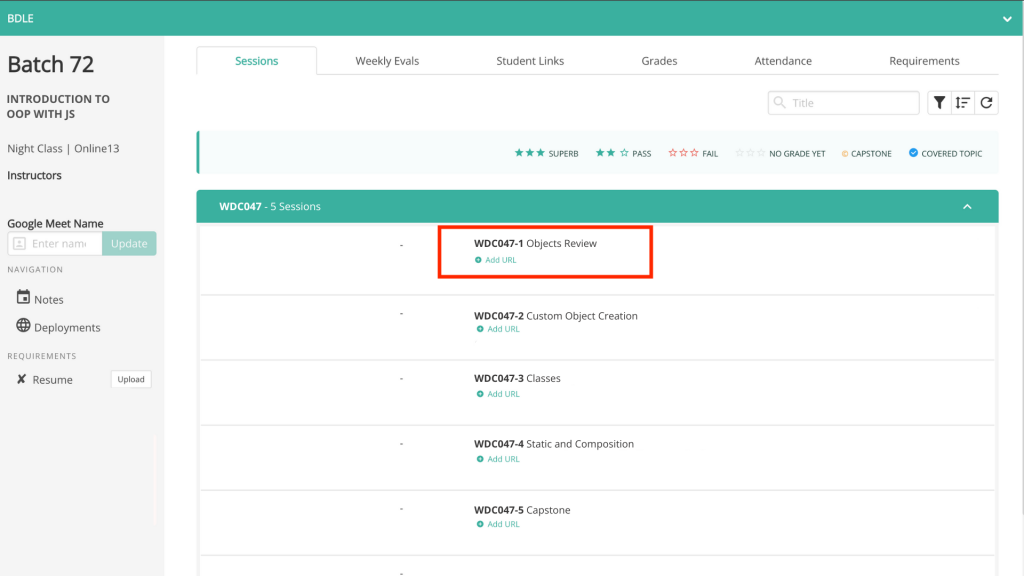Open the Grades tab
Screen dimensions: 1024x576
tap(659, 61)
